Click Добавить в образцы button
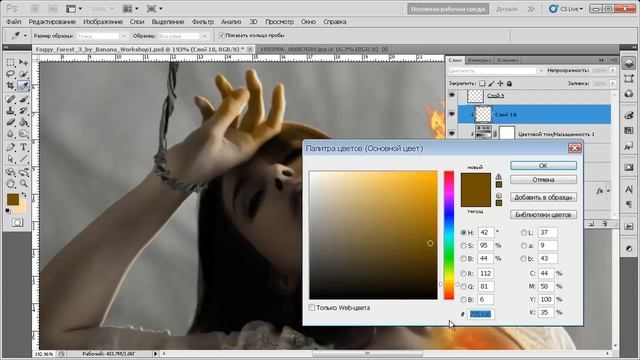640x360 pixels. [543, 197]
